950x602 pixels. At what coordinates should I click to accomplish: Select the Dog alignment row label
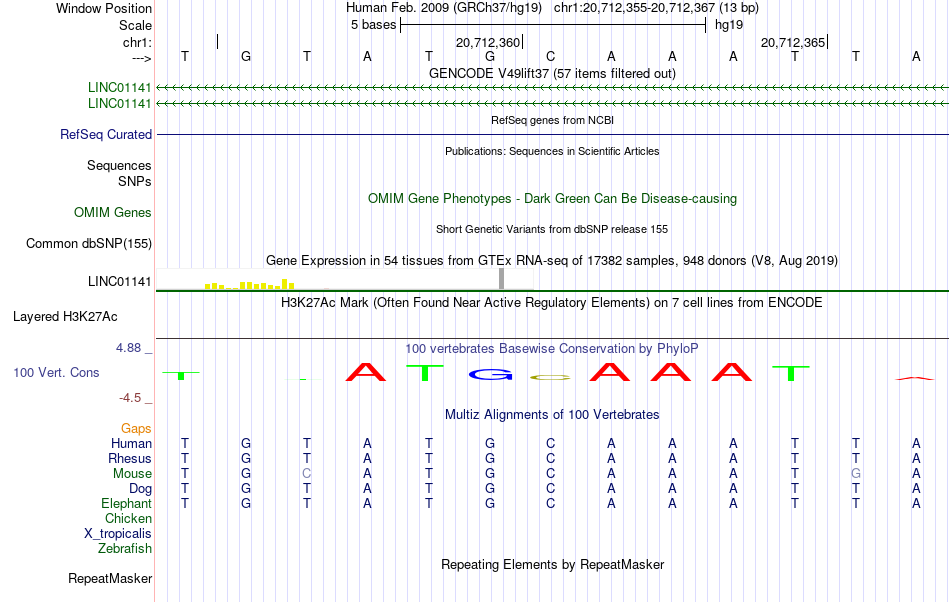point(140,489)
